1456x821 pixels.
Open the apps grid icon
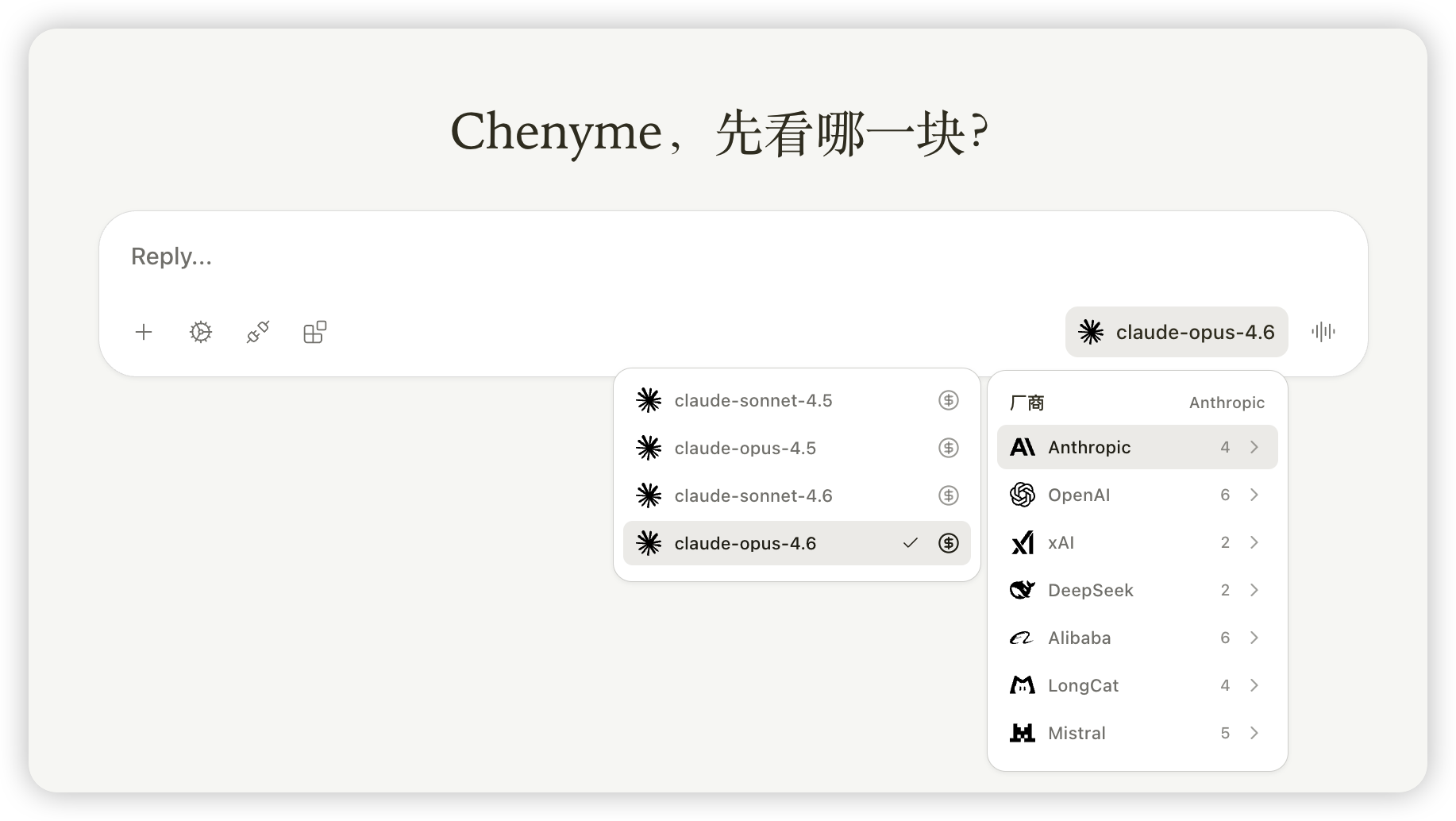click(x=315, y=332)
